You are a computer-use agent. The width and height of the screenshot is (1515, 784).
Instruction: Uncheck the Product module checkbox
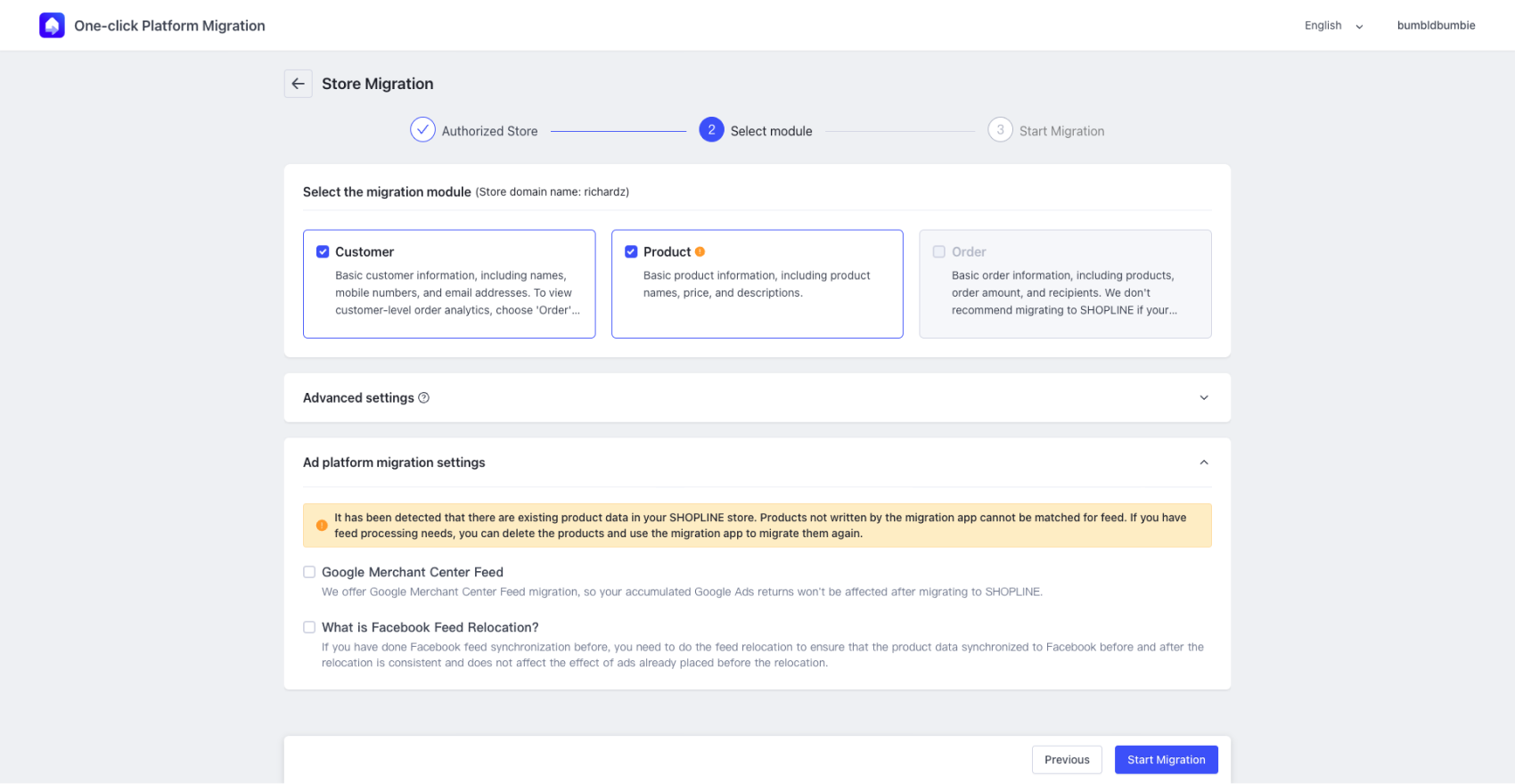631,252
